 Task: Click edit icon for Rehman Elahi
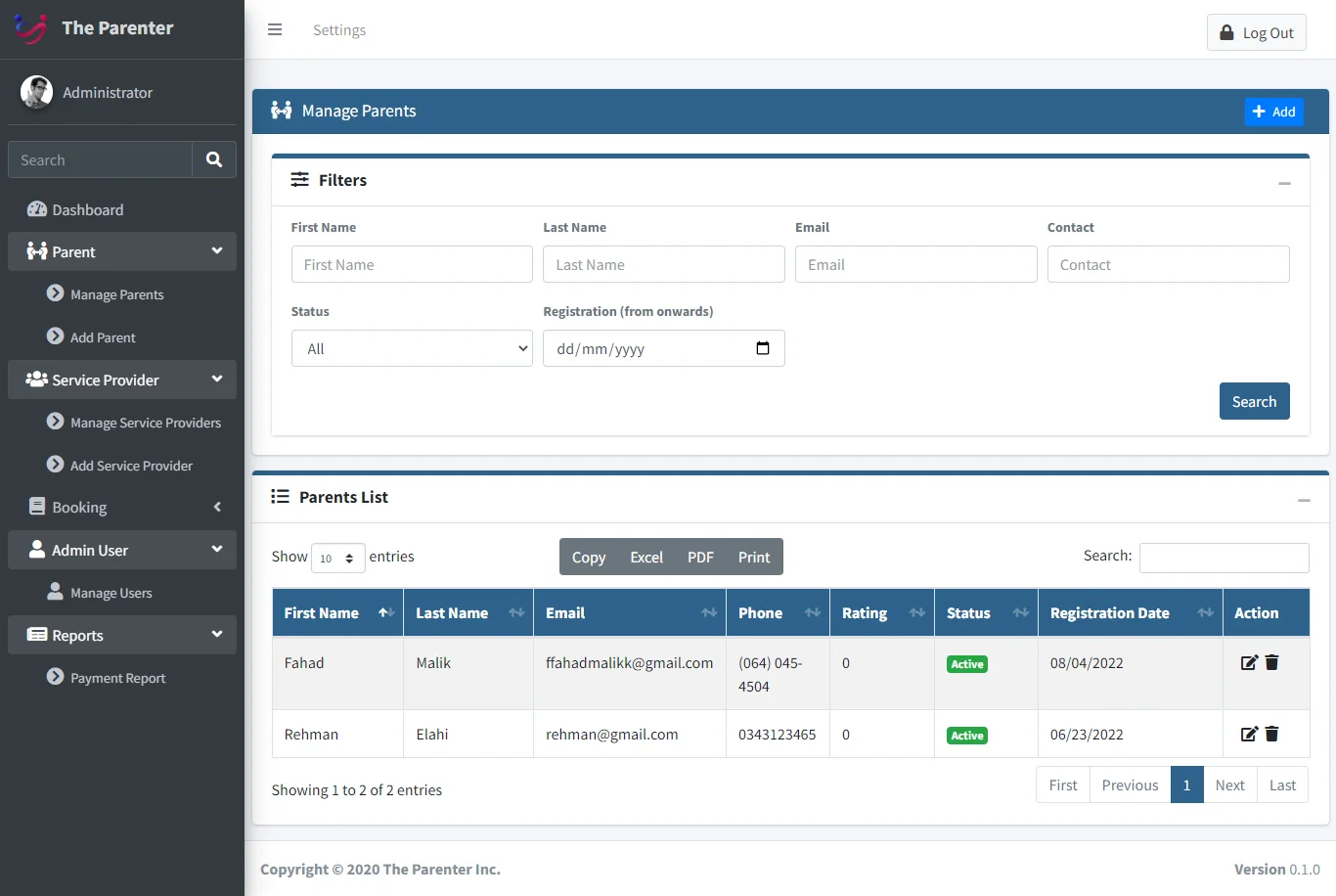coord(1249,735)
